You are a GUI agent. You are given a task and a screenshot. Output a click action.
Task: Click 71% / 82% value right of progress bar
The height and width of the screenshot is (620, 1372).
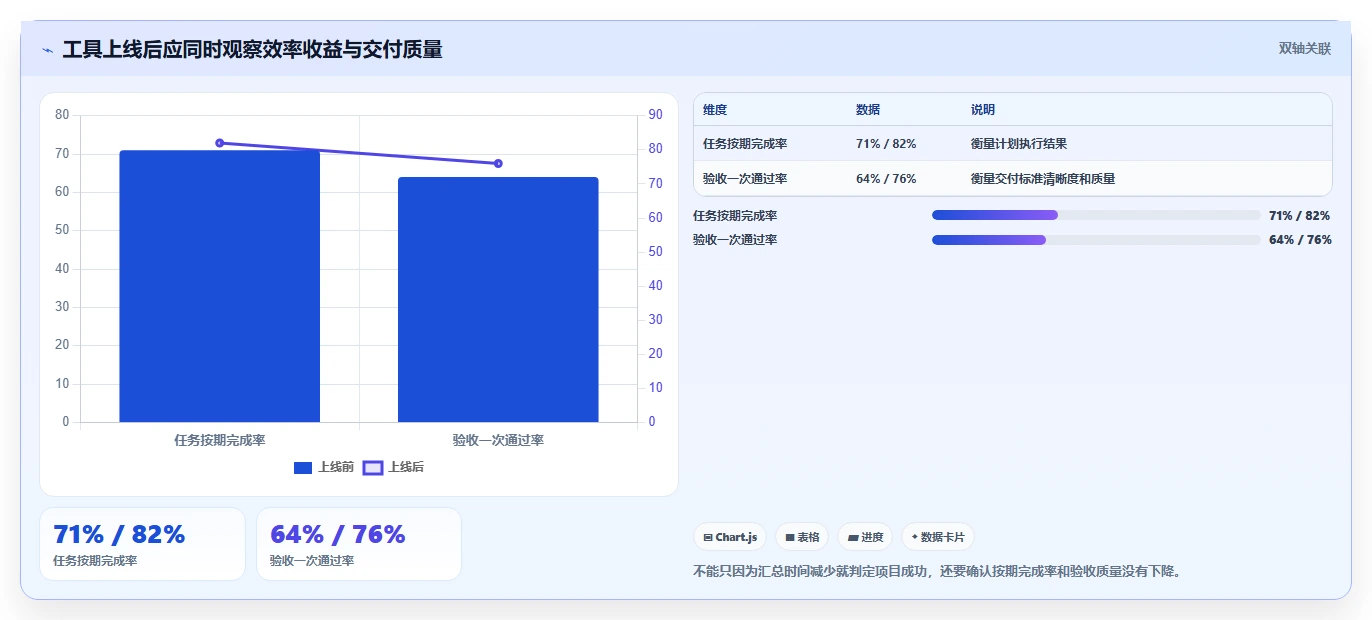pyautogui.click(x=1300, y=216)
